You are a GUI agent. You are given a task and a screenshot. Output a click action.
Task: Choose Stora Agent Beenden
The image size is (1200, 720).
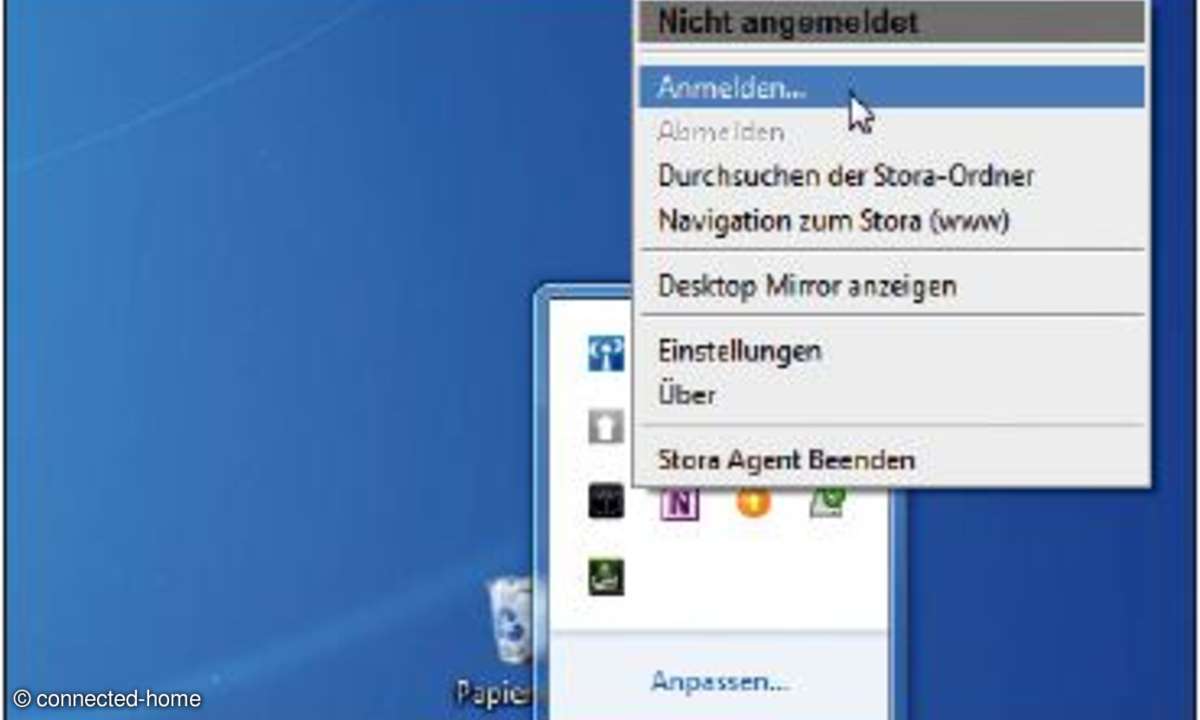click(890, 460)
